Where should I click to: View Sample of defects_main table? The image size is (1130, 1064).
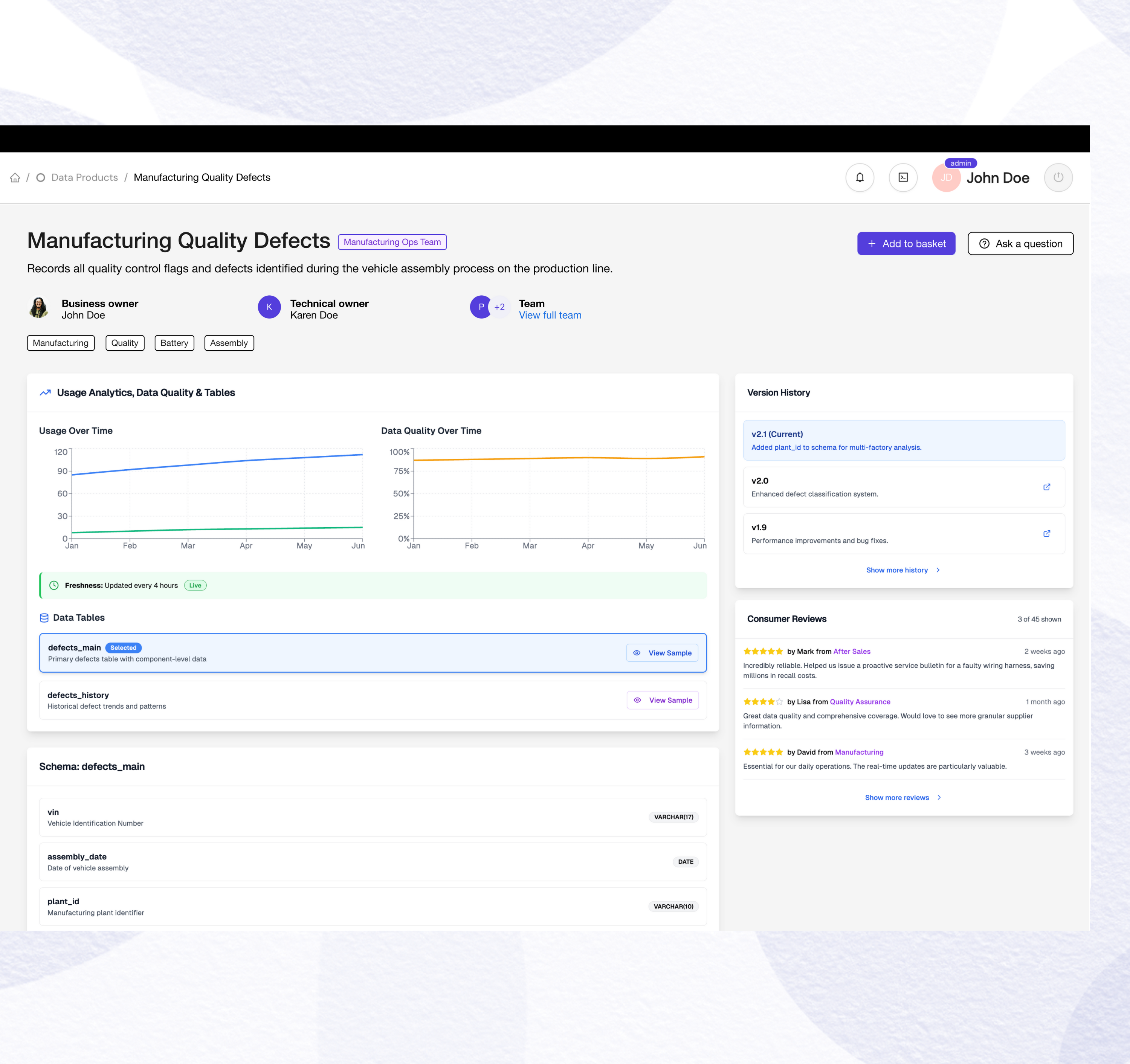(x=662, y=653)
